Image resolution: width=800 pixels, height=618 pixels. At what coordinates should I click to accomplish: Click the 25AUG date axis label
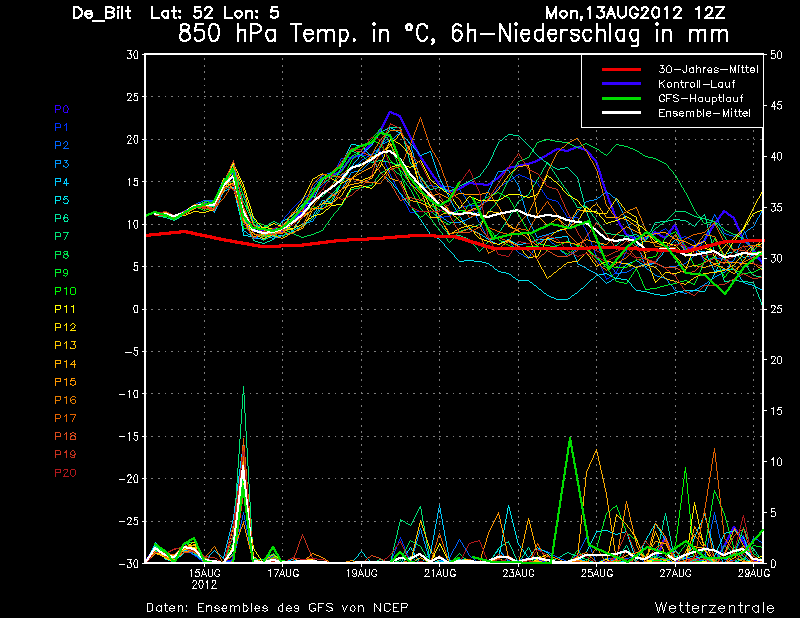tap(597, 573)
